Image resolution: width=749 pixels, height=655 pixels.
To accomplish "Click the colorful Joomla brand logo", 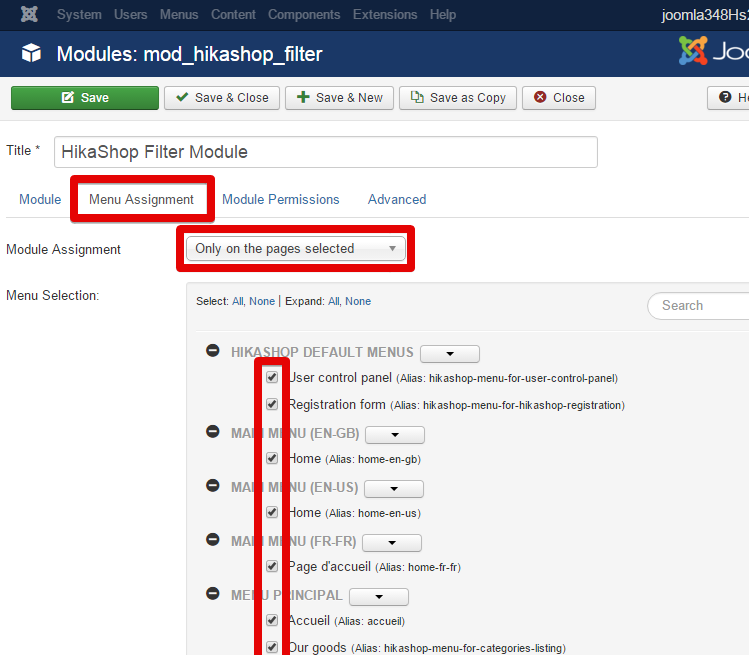I will pyautogui.click(x=693, y=50).
